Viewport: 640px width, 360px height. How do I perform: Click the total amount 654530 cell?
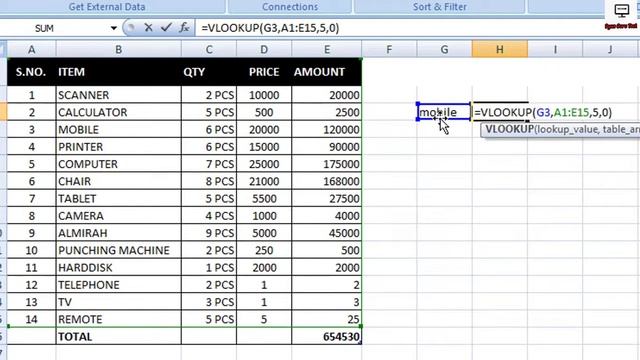[x=327, y=336]
